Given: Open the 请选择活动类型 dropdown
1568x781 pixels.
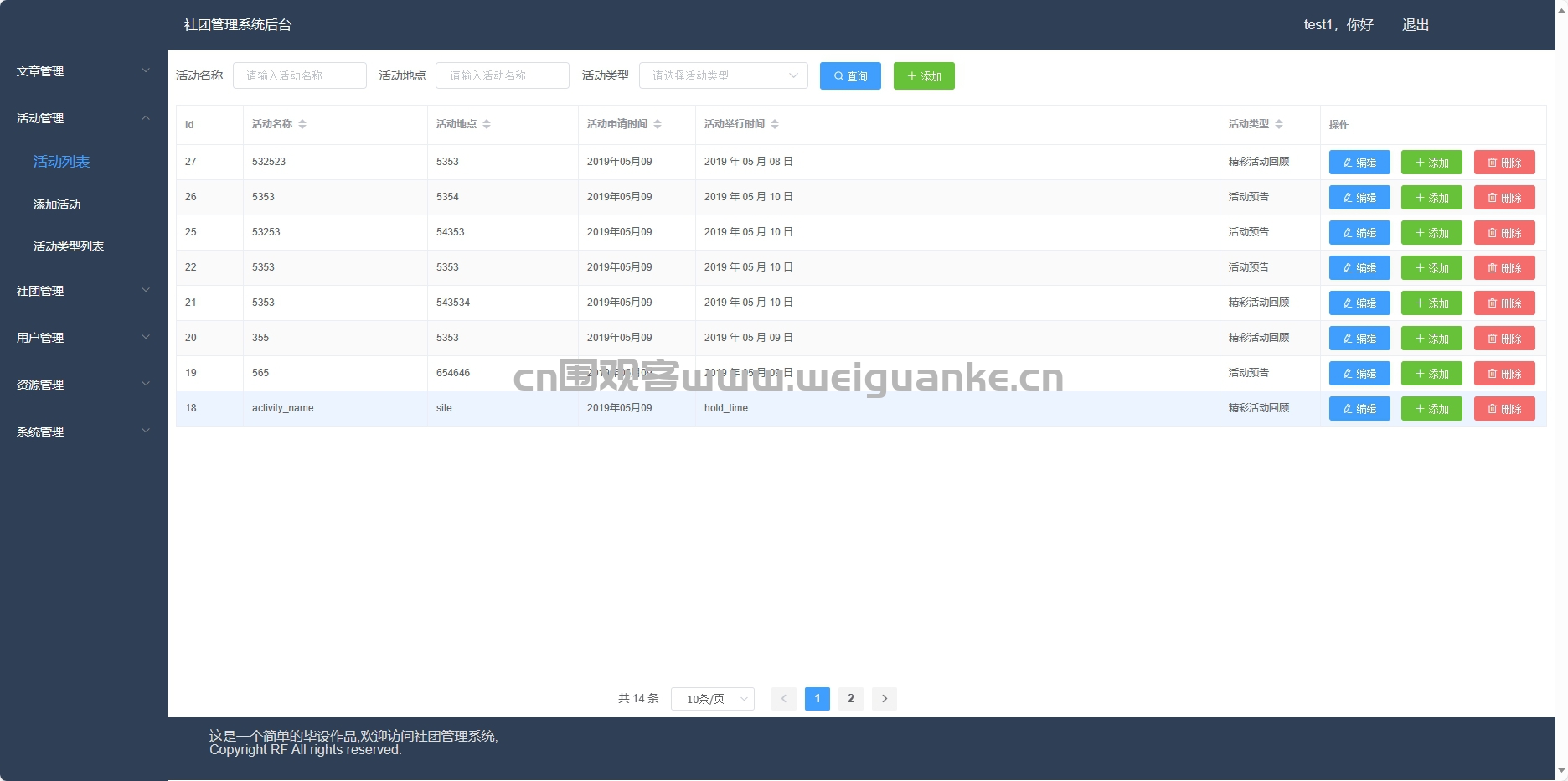Looking at the screenshot, I should [x=724, y=75].
